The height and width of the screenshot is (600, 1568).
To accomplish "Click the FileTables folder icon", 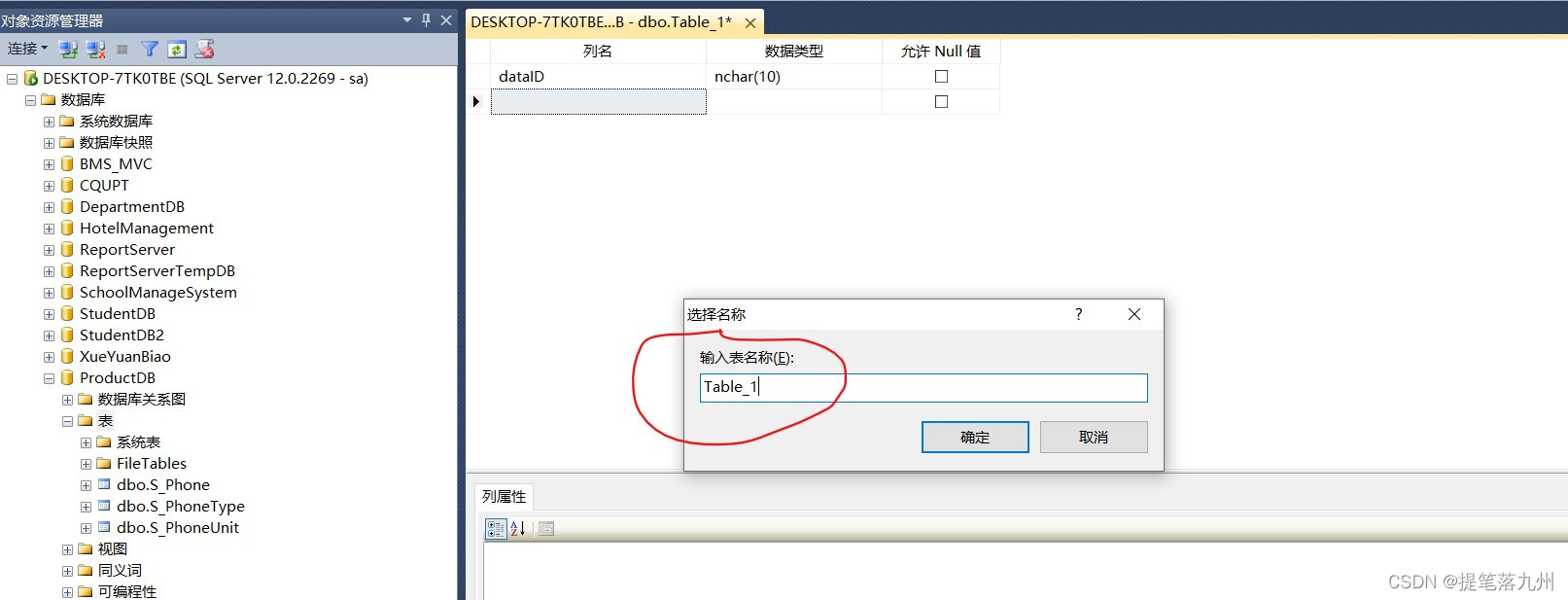I will pos(104,463).
